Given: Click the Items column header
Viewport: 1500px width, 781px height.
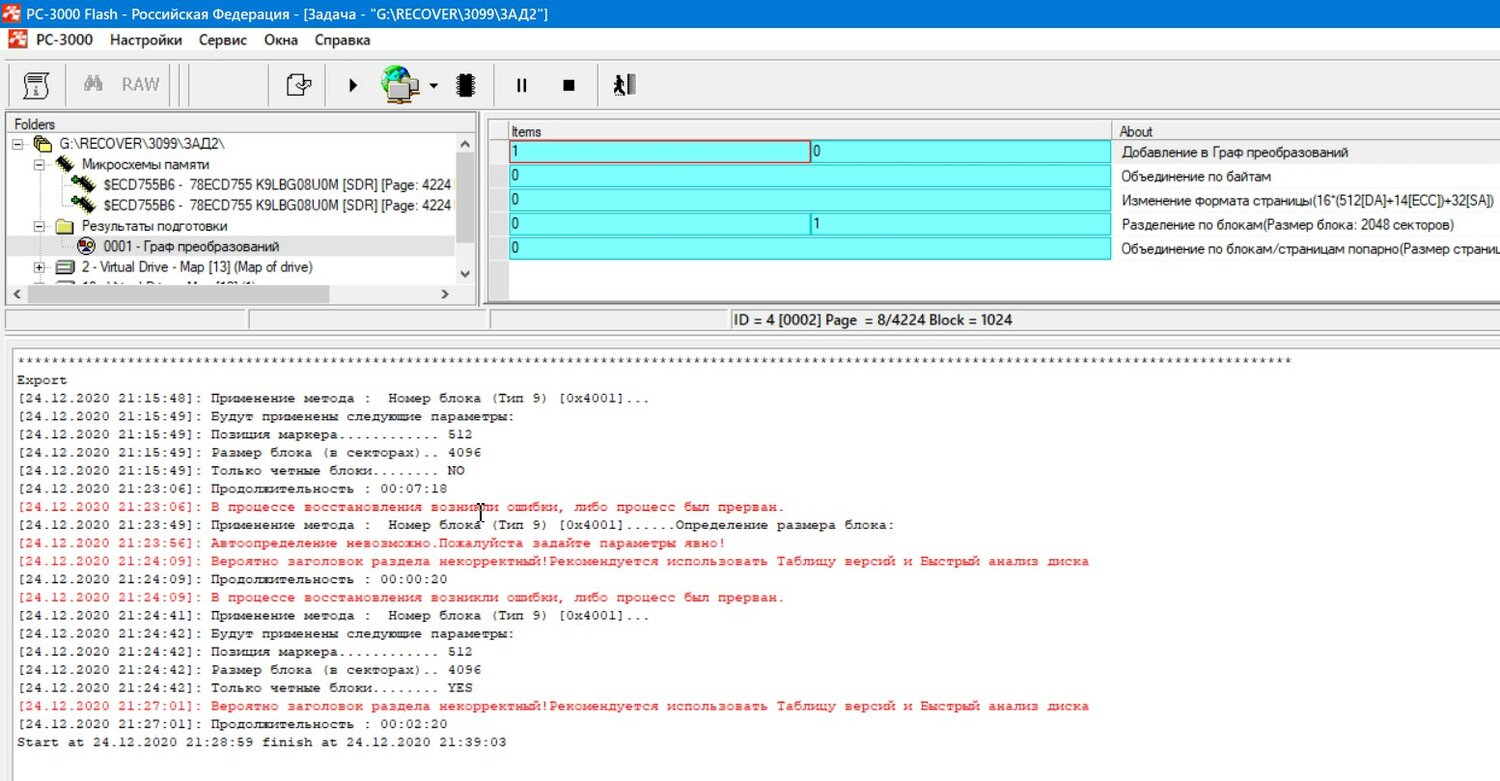Looking at the screenshot, I should click(x=810, y=131).
